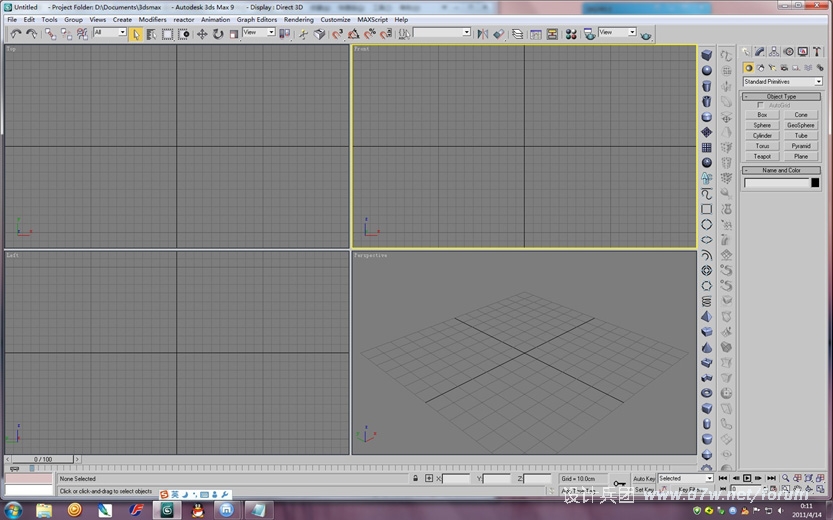833x520 pixels.
Task: Click the Sphere primitive icon in side toolbar
Action: click(707, 70)
